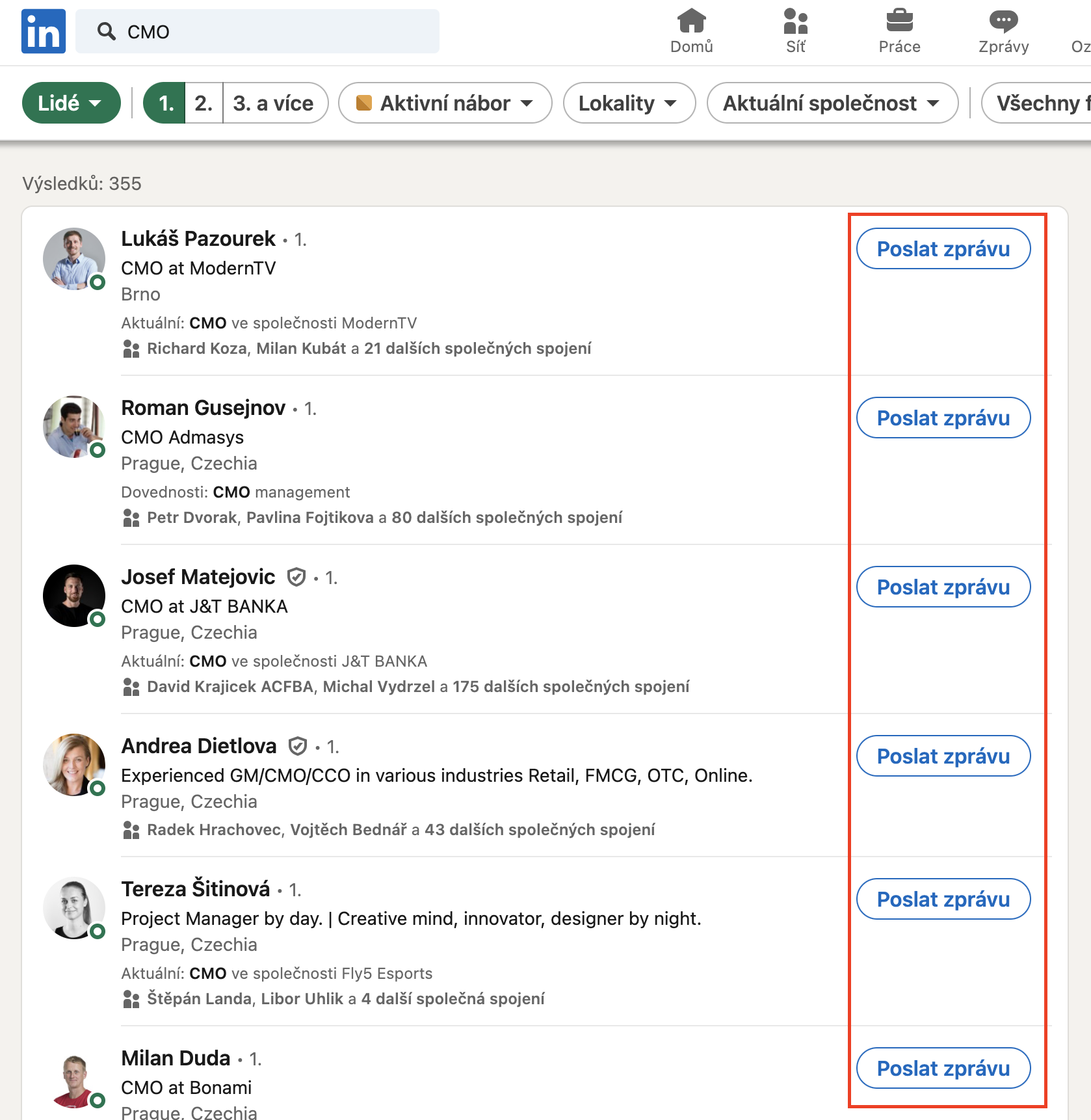
Task: Open the Aktuální společnost filter dropdown
Action: coord(832,103)
